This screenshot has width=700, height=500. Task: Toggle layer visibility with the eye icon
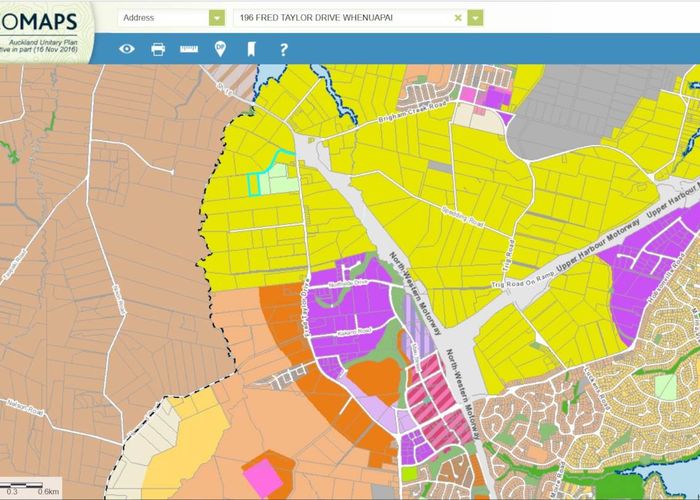[127, 49]
